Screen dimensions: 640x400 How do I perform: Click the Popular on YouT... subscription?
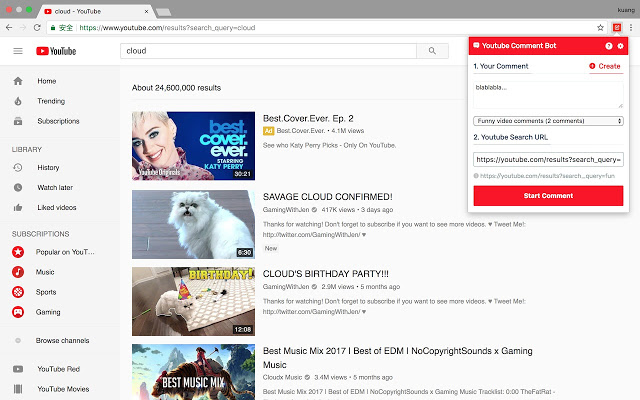(65, 252)
